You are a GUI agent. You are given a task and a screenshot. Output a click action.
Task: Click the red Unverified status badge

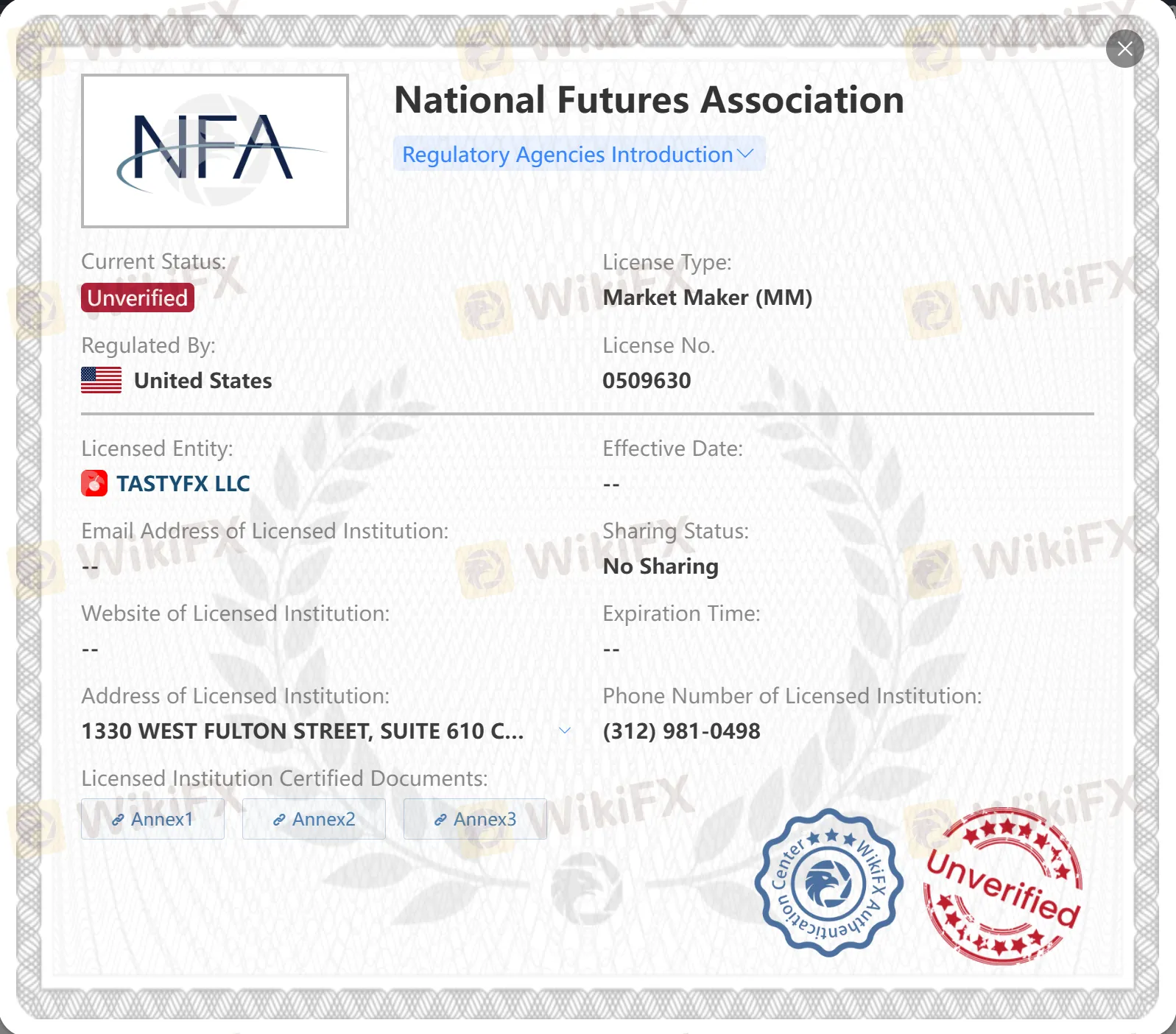(x=138, y=298)
